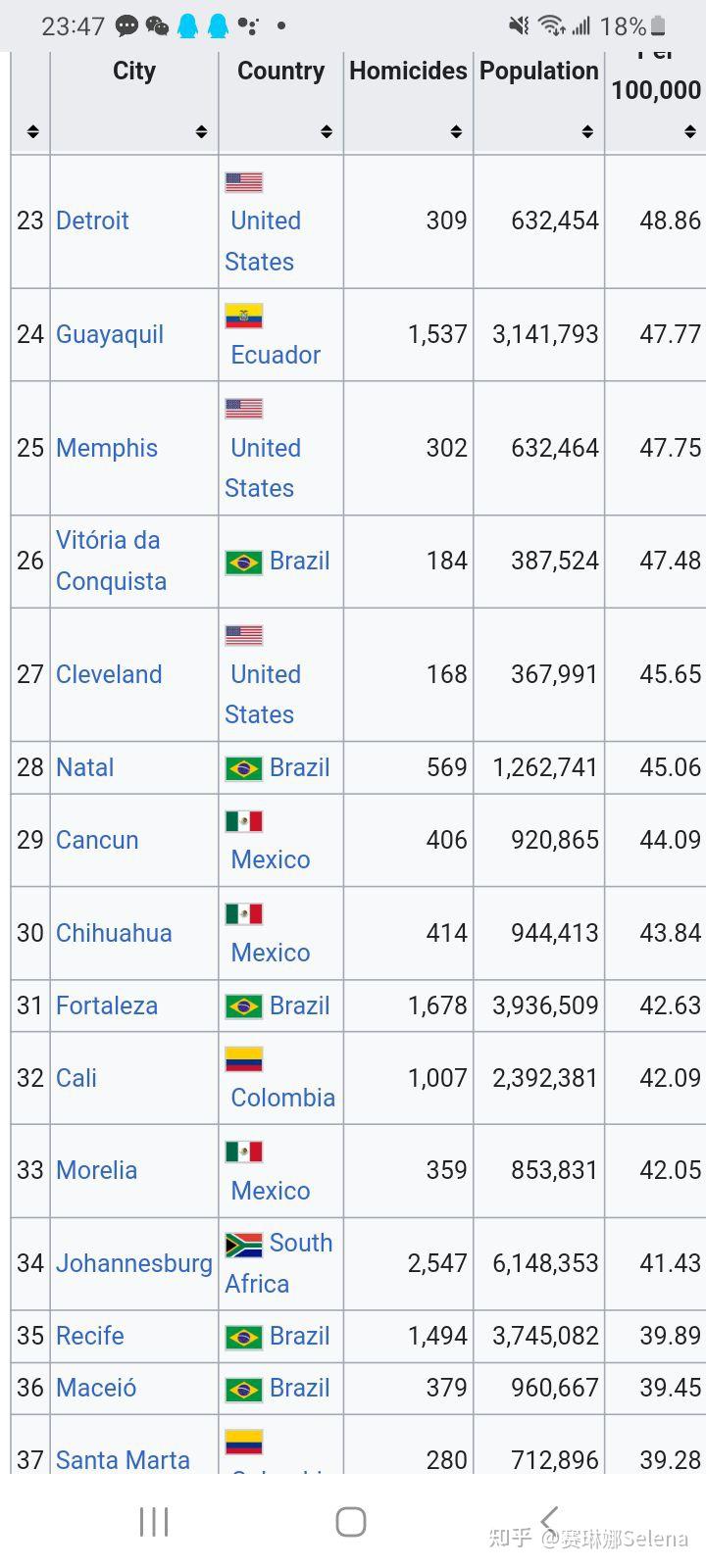Tap the Cleveland row United States flag
Screen dimensions: 706x1568
tap(244, 635)
